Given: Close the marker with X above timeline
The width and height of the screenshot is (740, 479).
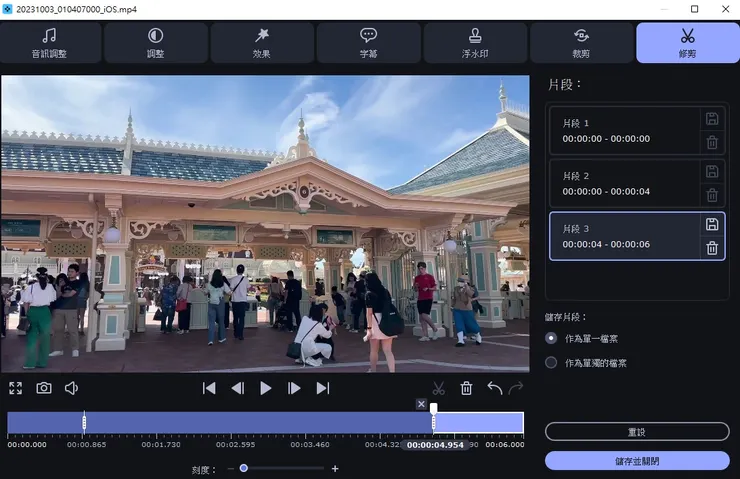Looking at the screenshot, I should point(421,404).
